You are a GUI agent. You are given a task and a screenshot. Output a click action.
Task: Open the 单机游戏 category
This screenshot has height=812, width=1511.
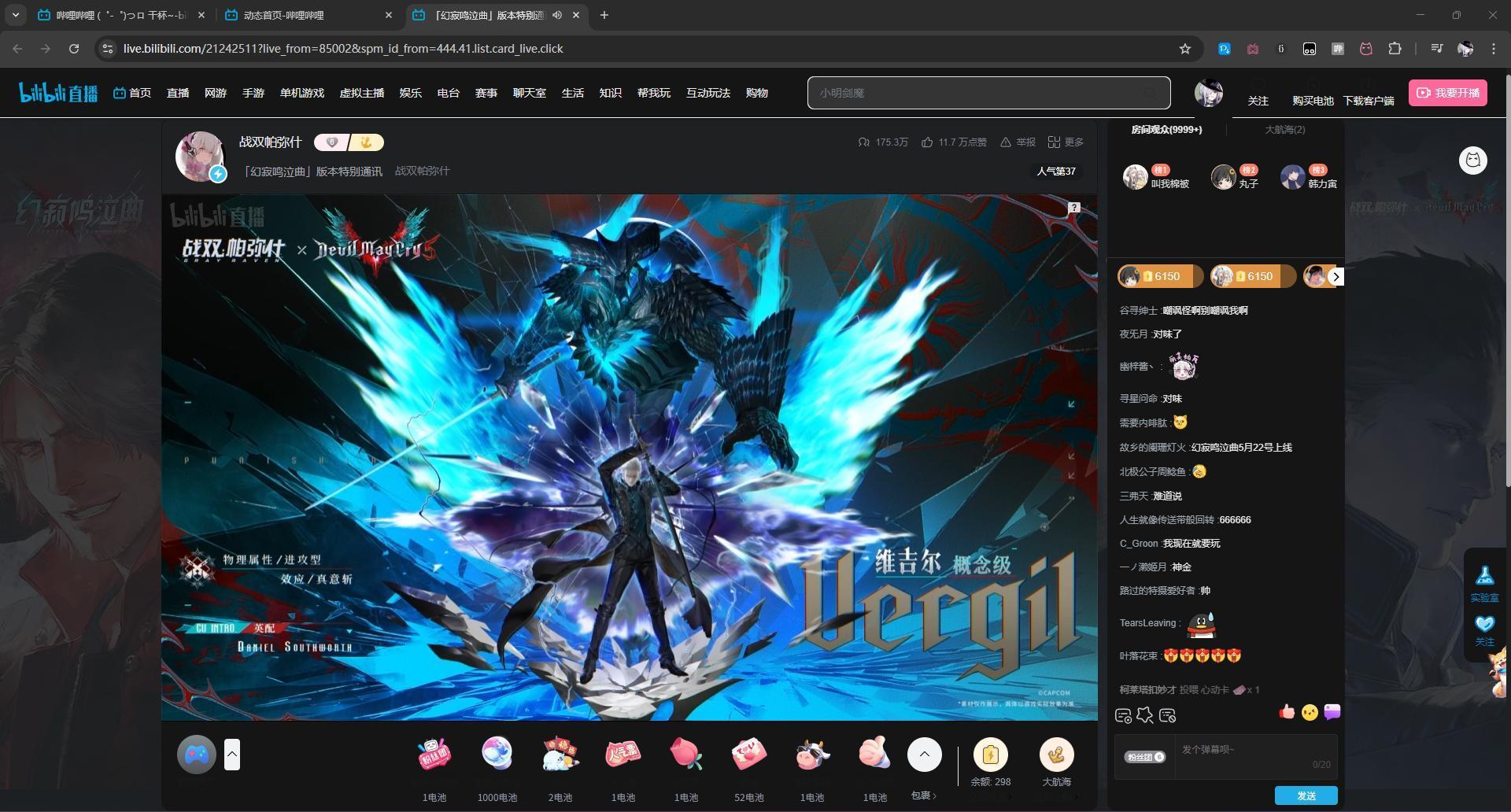point(302,93)
